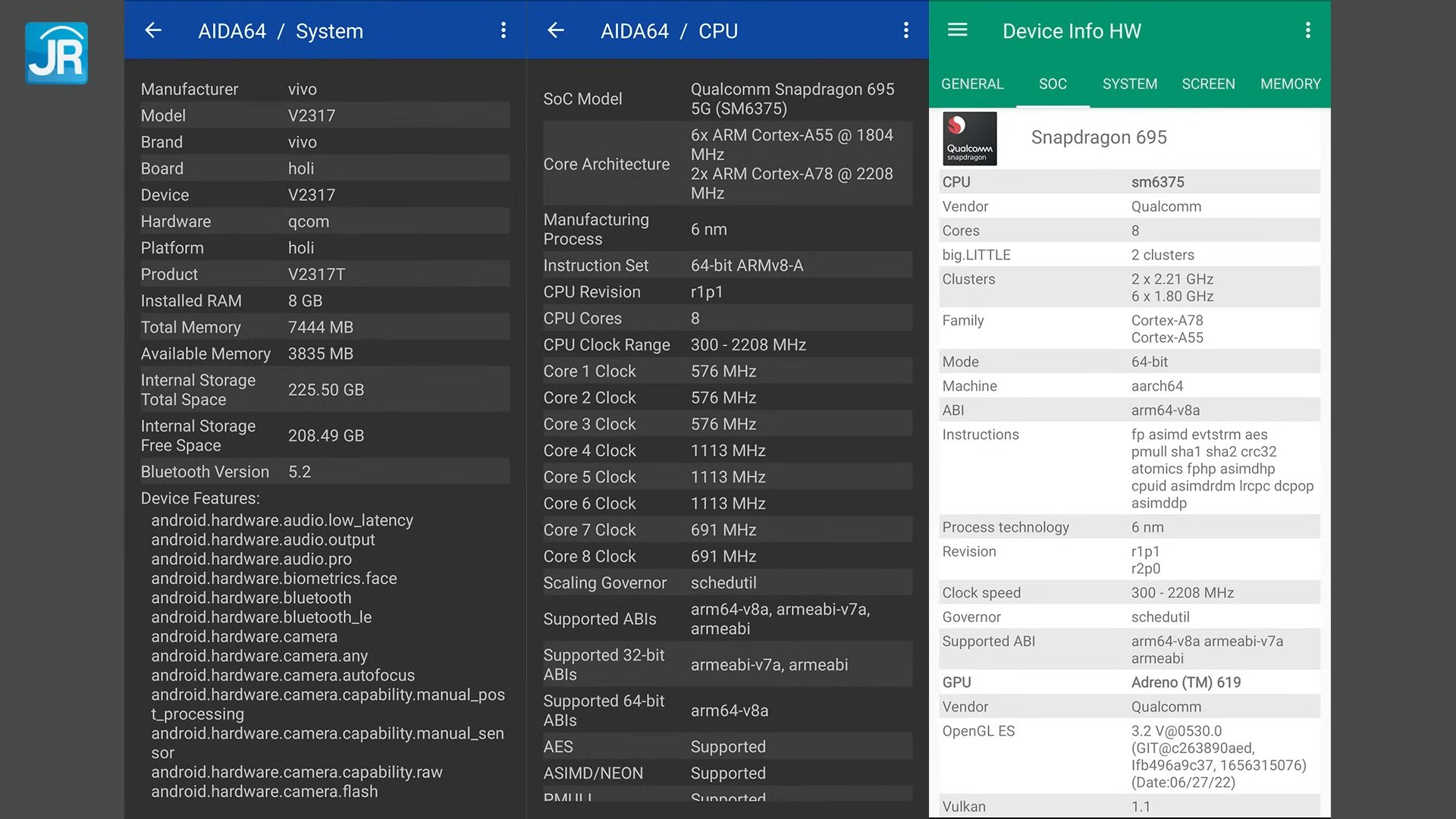
Task: Tap the Bluetooth Version row
Action: [x=325, y=472]
